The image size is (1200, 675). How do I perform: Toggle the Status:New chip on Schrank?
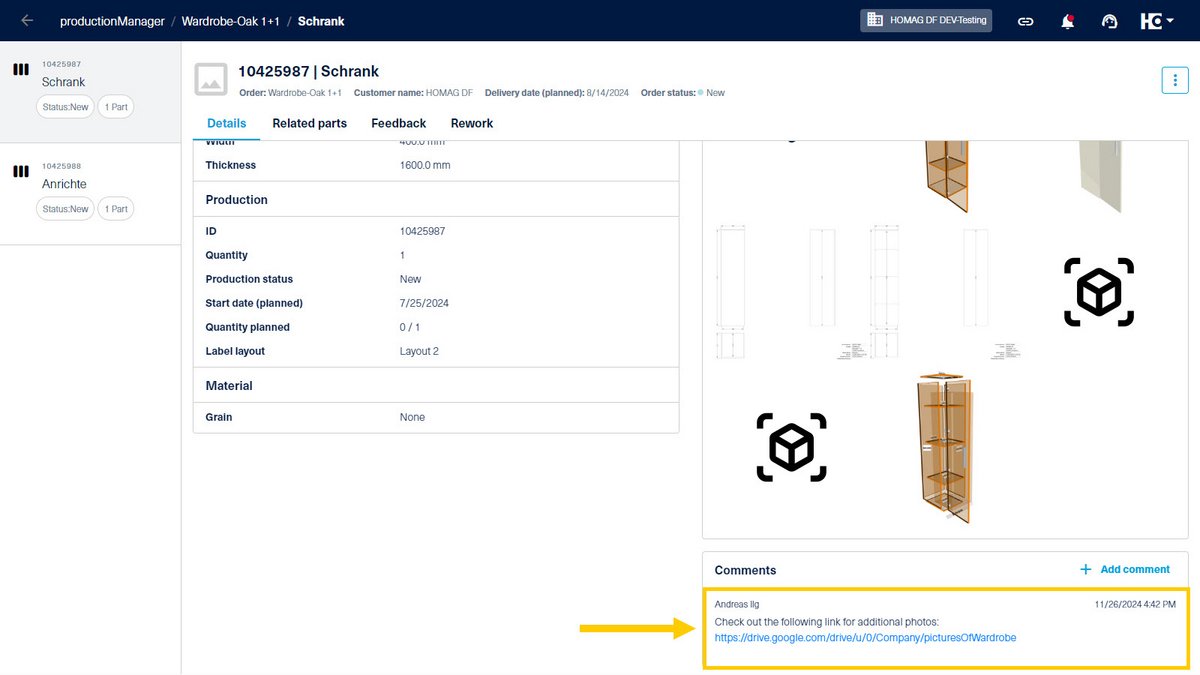(x=64, y=106)
